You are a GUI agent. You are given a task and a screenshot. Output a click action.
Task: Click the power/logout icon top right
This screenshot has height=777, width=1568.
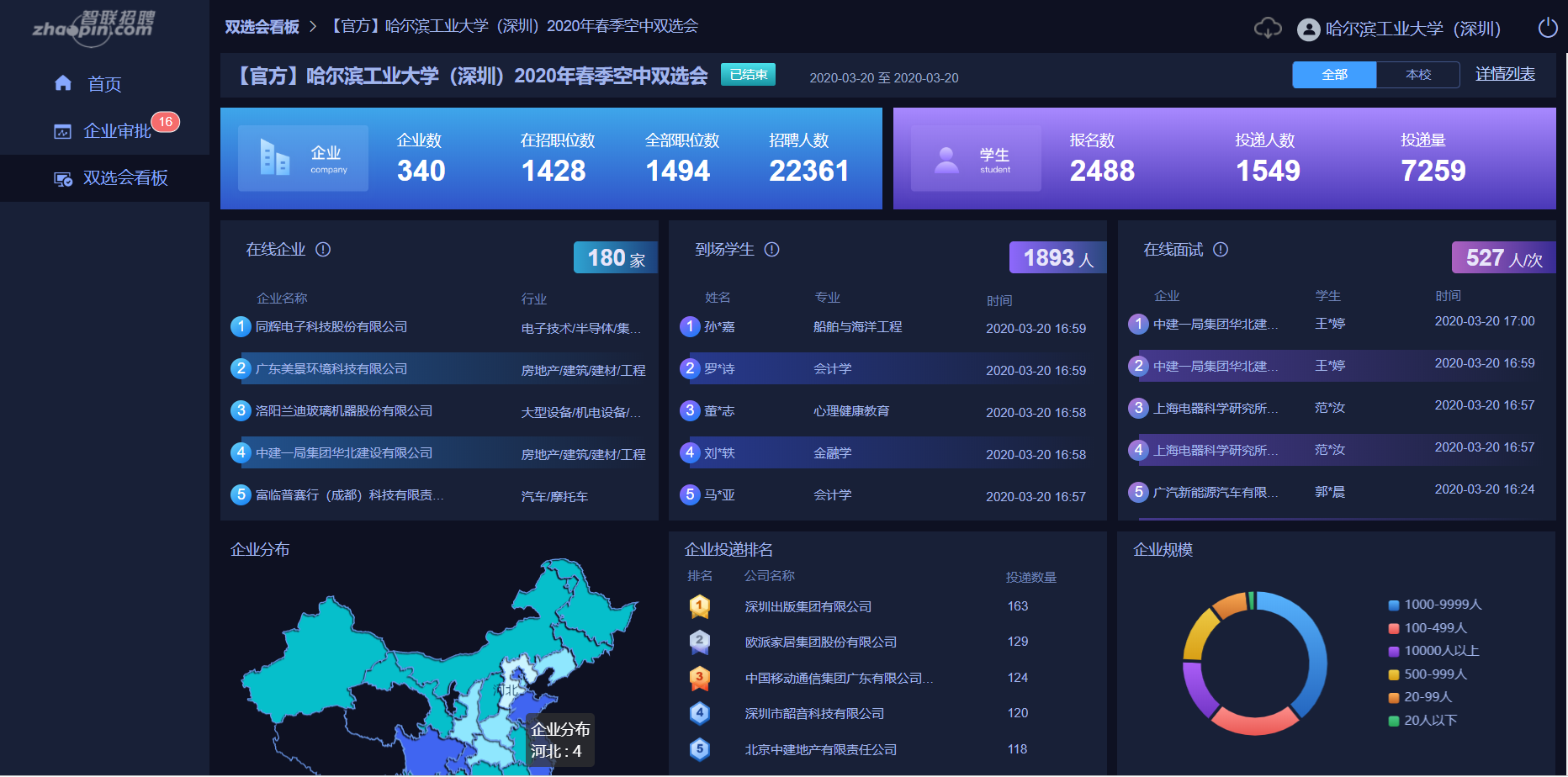(1548, 28)
